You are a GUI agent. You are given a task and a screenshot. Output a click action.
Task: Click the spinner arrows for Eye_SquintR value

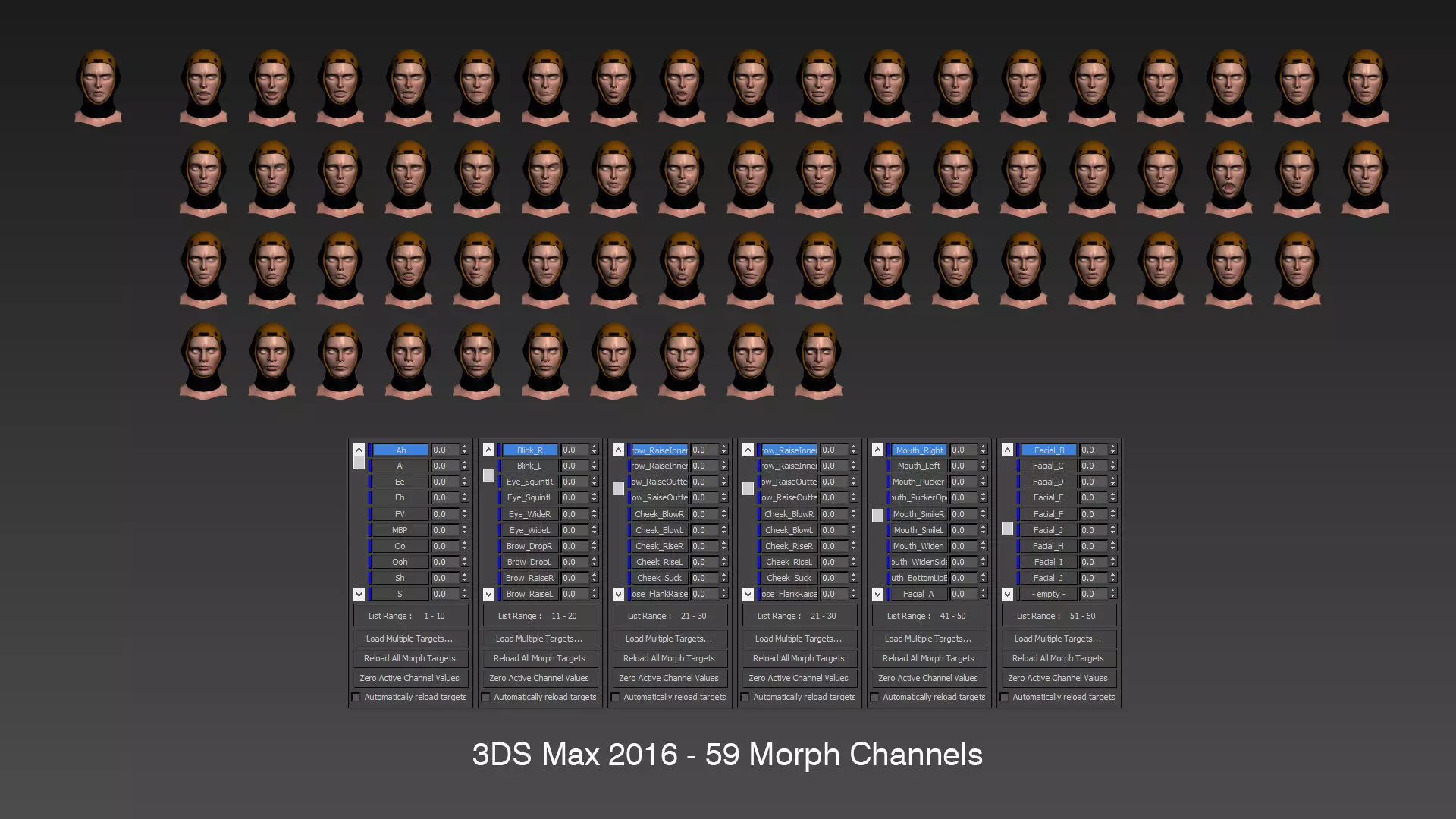pyautogui.click(x=594, y=482)
